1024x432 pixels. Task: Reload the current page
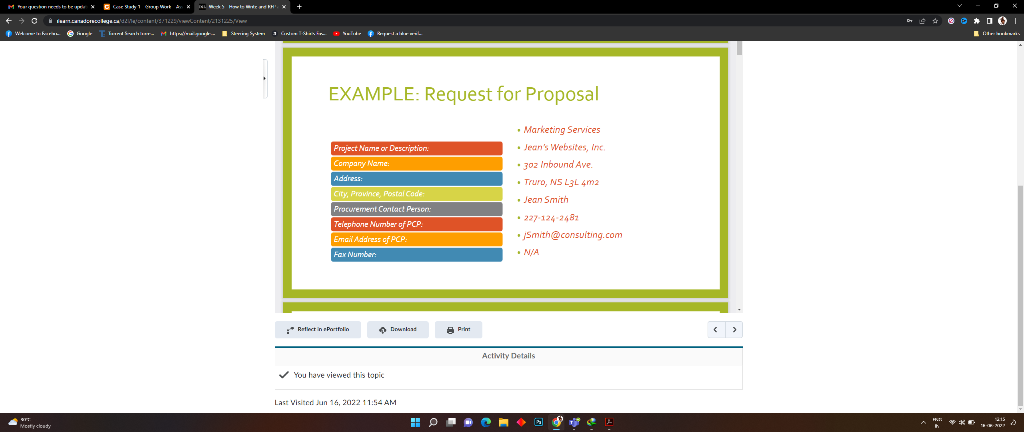tap(34, 20)
